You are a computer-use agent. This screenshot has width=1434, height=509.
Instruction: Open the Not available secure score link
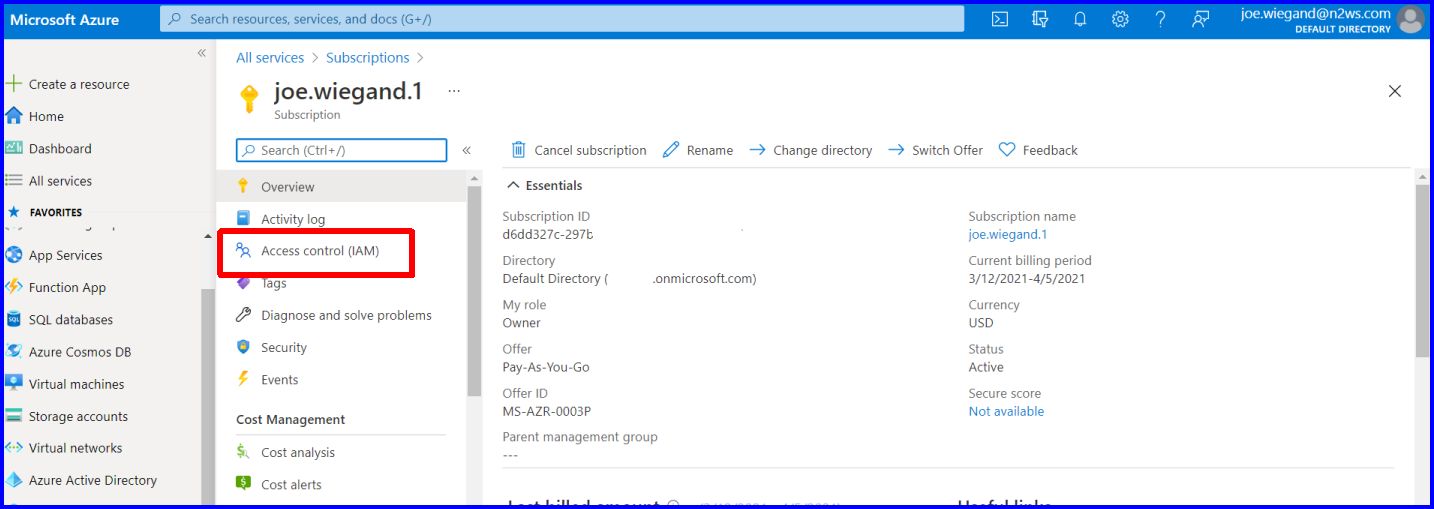(x=1006, y=411)
